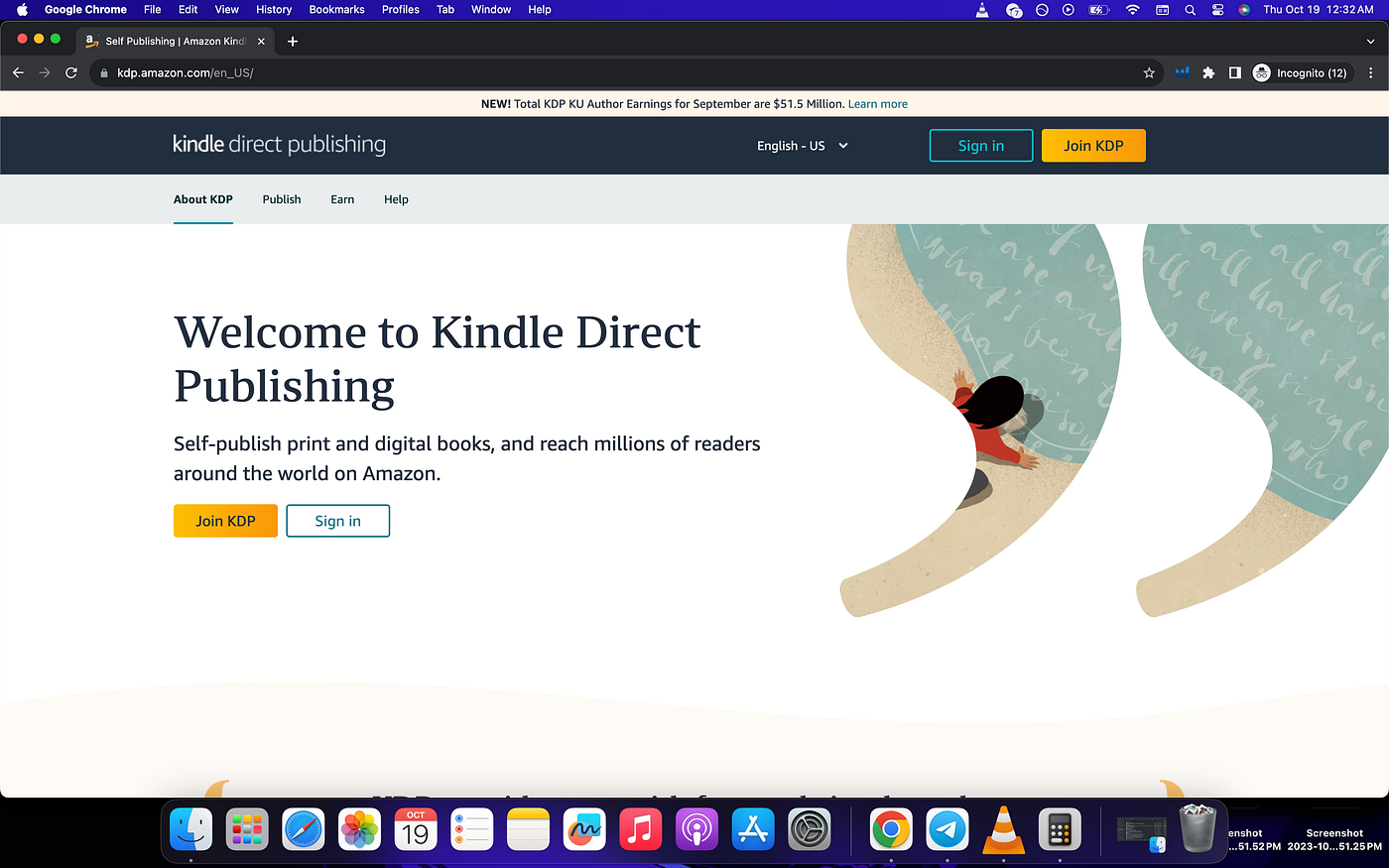
Task: Open the Trash in the Dock
Action: point(1199,827)
